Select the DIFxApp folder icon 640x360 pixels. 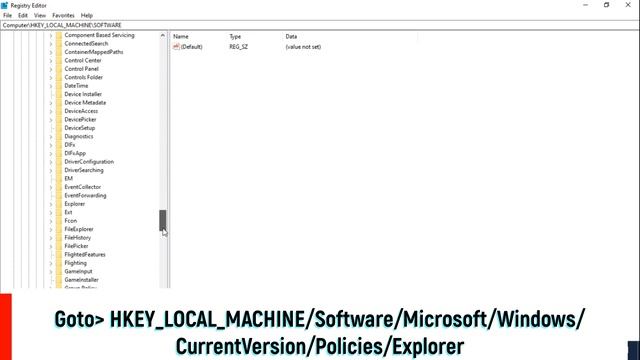click(x=59, y=153)
